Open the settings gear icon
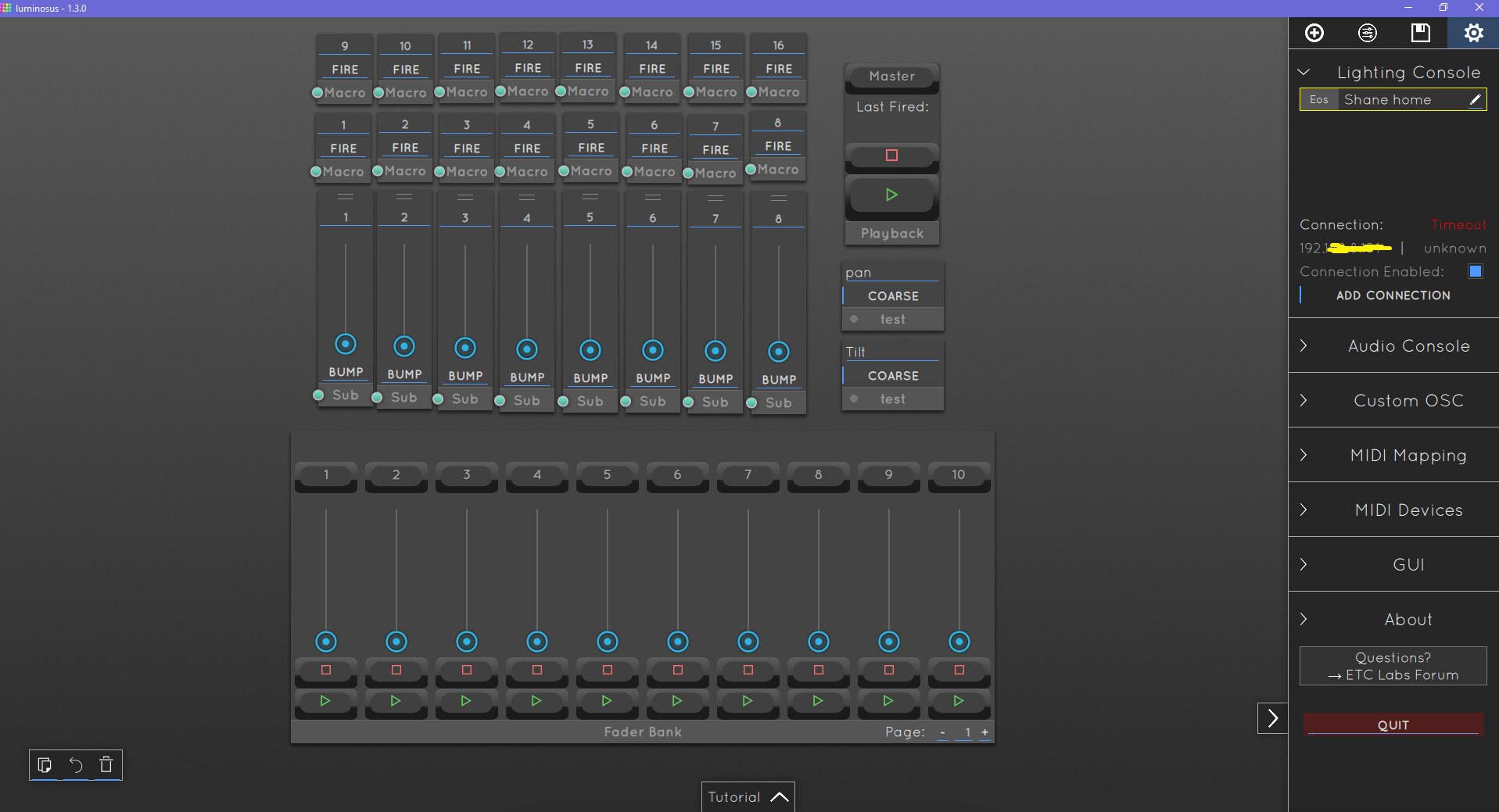1499x812 pixels. (x=1473, y=33)
